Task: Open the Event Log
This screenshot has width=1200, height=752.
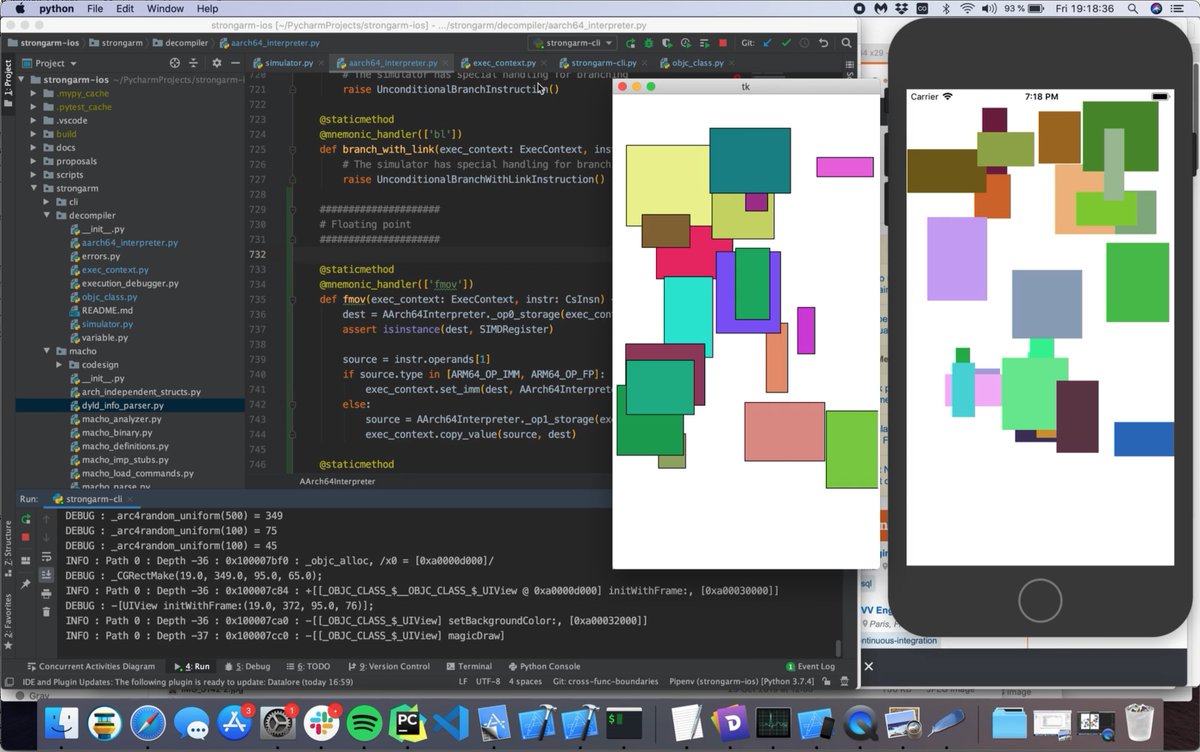Action: [x=810, y=666]
